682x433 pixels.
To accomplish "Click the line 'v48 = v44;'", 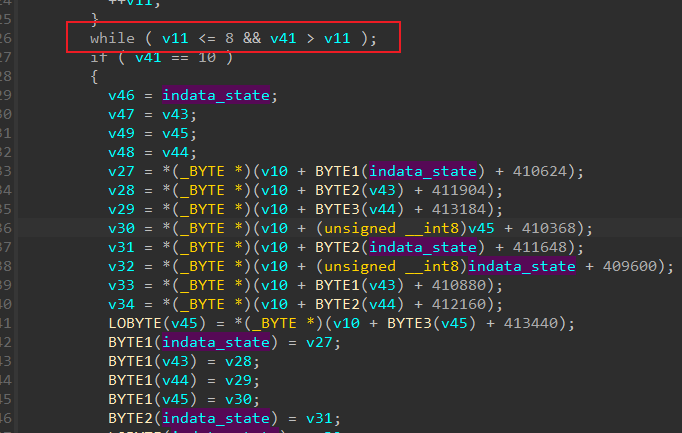I will [x=152, y=152].
